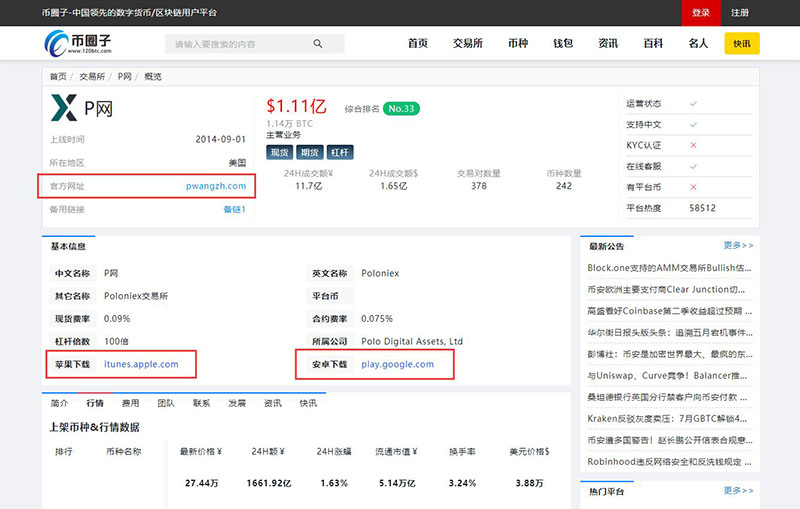Click the 现货 business tag
This screenshot has height=509, width=800.
pyautogui.click(x=280, y=152)
